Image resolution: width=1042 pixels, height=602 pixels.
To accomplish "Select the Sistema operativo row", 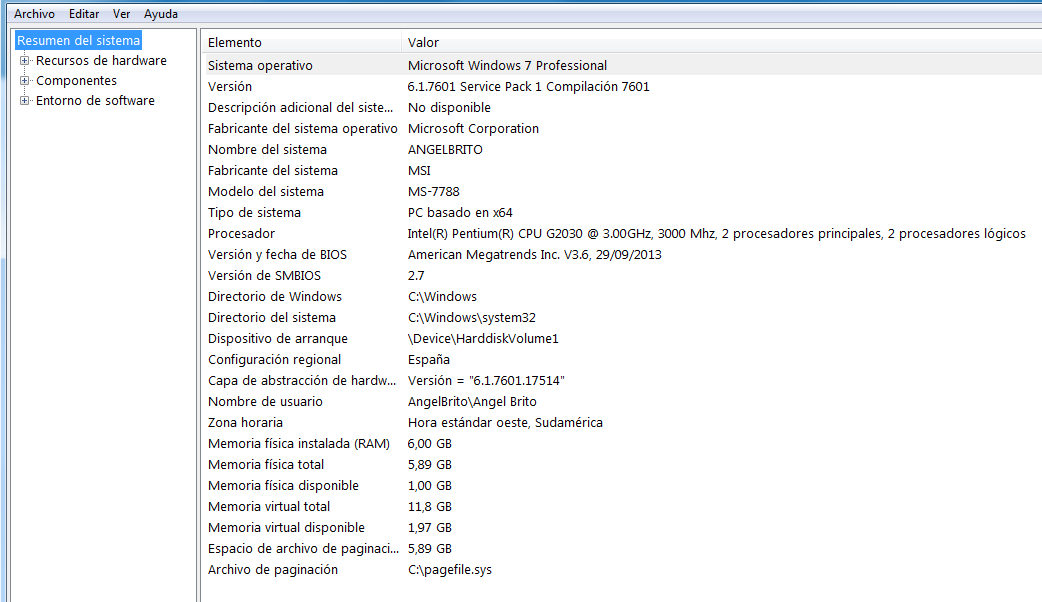I will 260,66.
